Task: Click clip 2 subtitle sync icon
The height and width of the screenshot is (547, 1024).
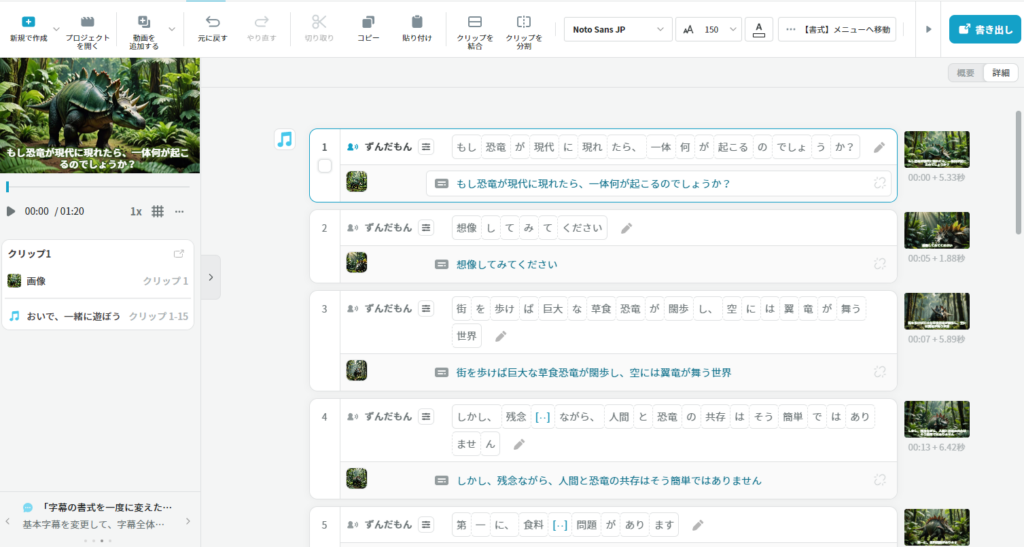Action: pos(880,264)
